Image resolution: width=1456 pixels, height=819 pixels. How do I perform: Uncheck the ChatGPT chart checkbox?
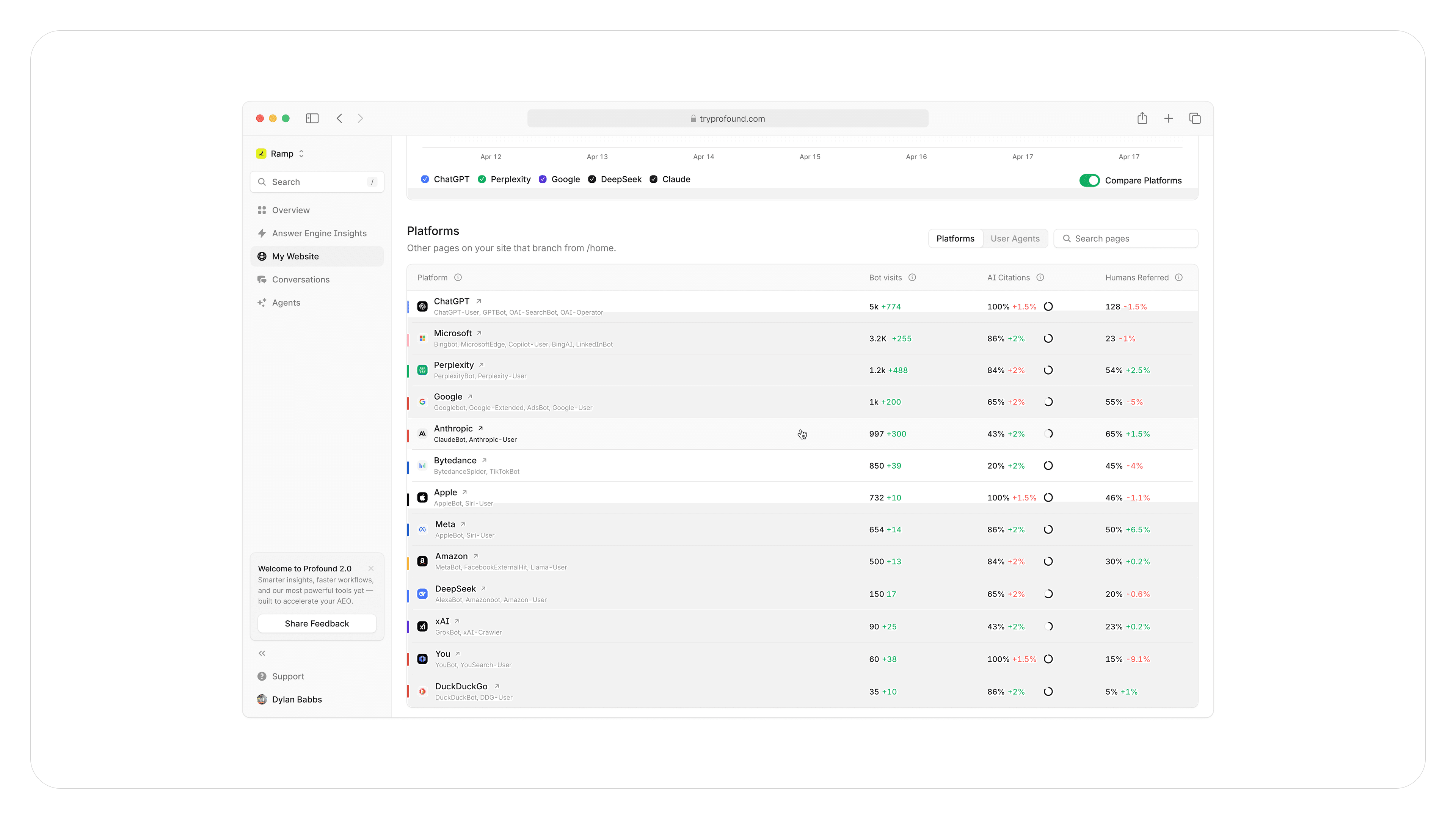pos(425,179)
